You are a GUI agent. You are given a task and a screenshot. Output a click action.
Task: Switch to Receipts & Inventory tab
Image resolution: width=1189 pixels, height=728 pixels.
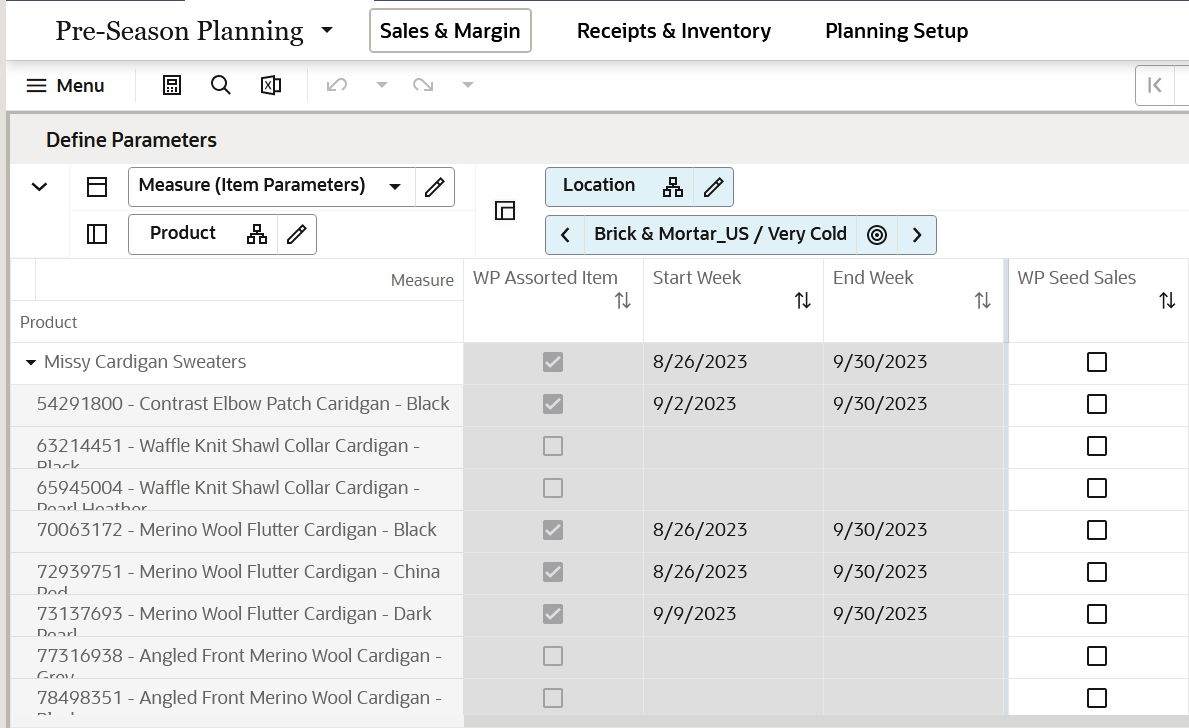tap(673, 31)
